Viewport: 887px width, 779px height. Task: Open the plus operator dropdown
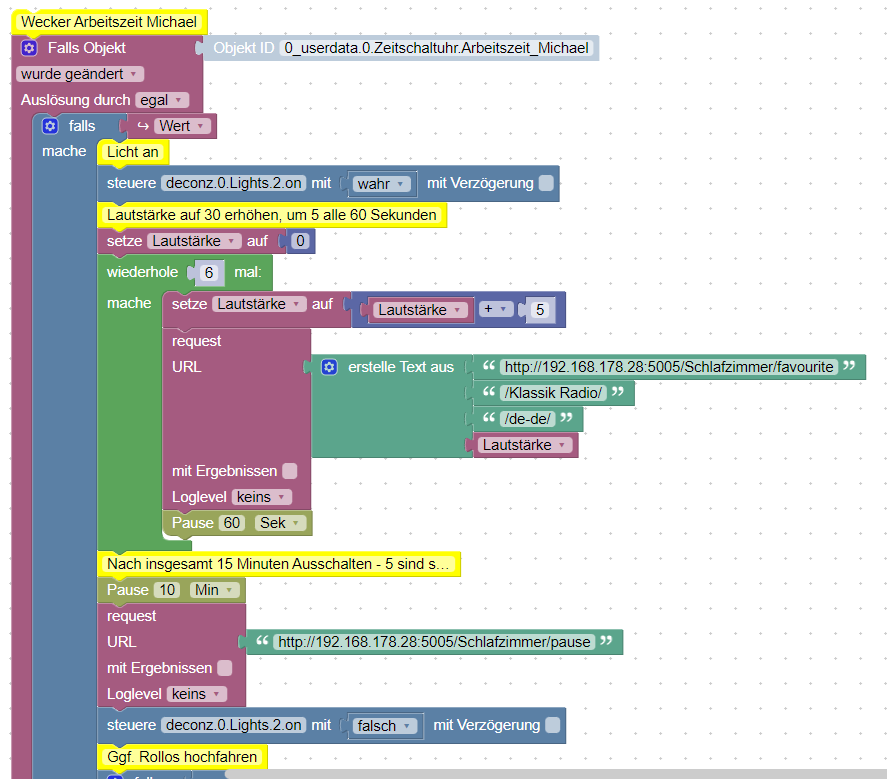click(x=496, y=309)
